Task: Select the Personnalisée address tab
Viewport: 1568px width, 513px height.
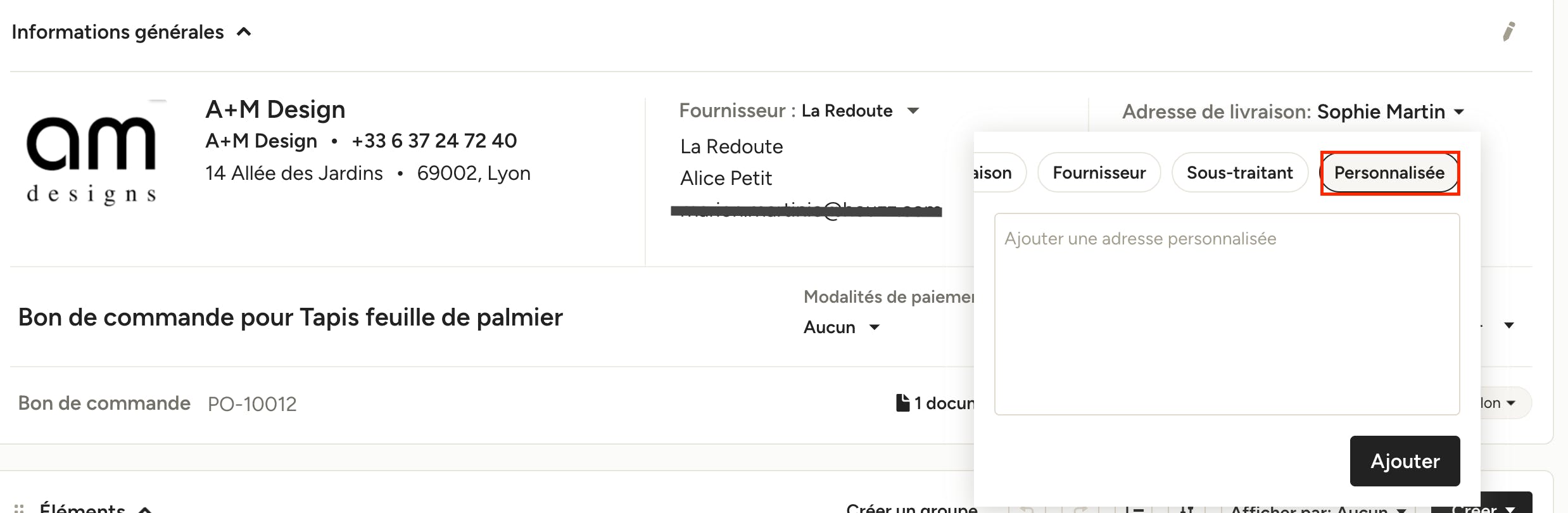Action: pos(1389,172)
